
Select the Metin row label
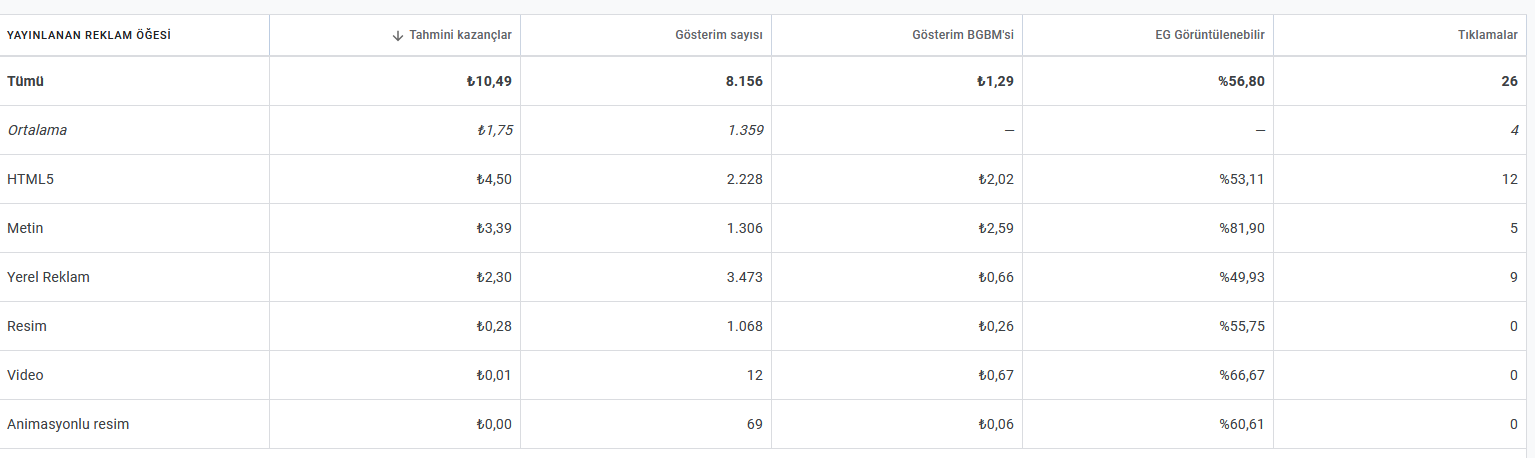(25, 228)
